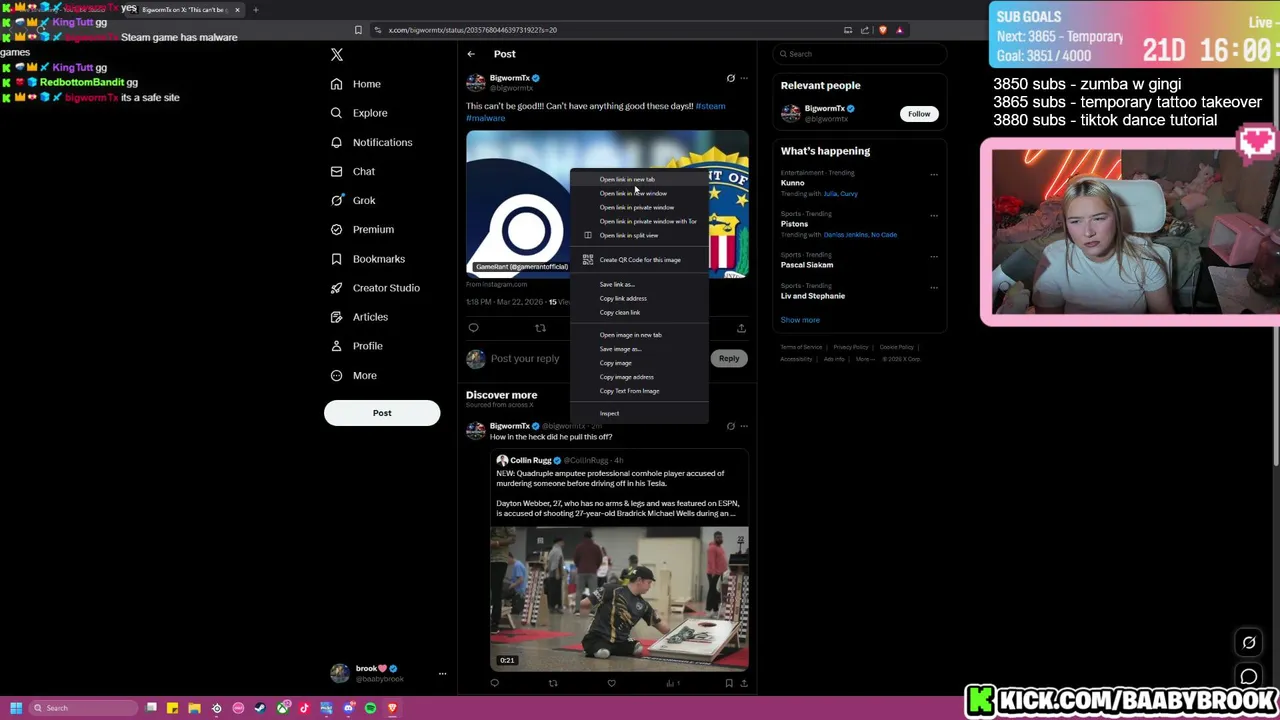The image size is (1280, 720).
Task: Open the Pascal Siakam trending topic
Action: 807,265
